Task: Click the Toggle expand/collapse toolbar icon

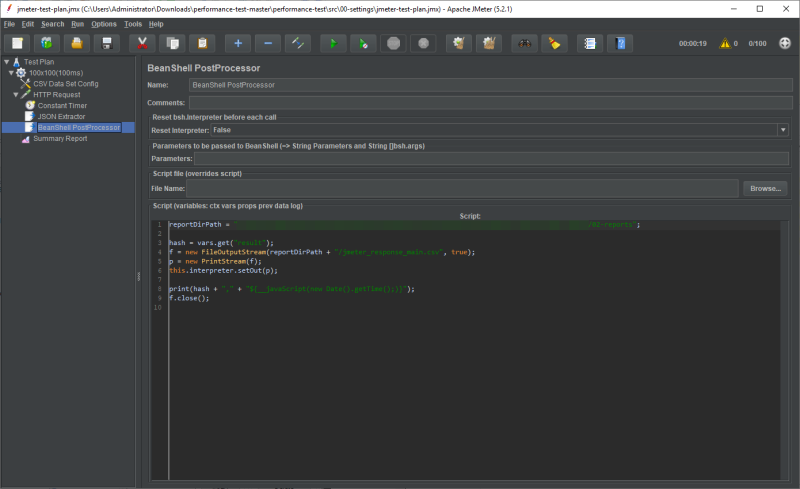Action: pyautogui.click(x=297, y=43)
